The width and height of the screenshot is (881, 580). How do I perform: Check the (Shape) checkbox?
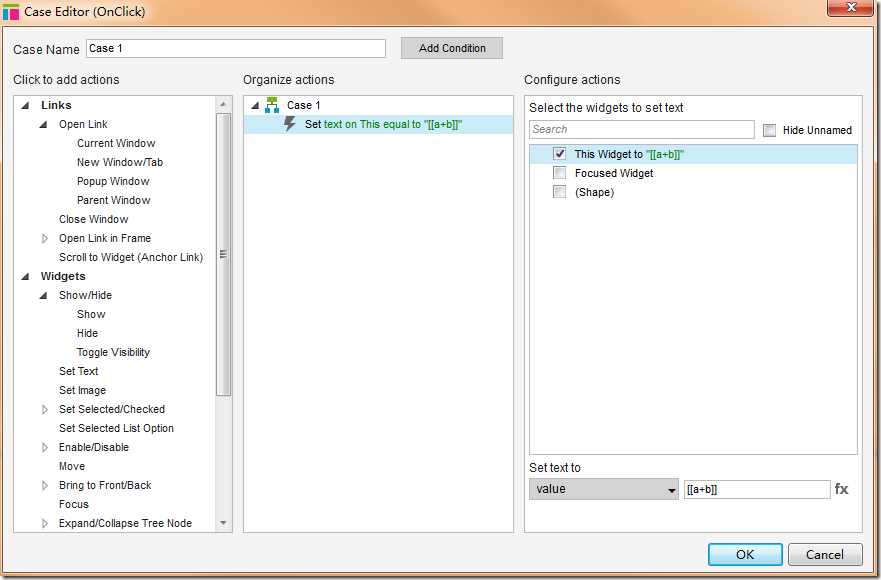click(559, 192)
